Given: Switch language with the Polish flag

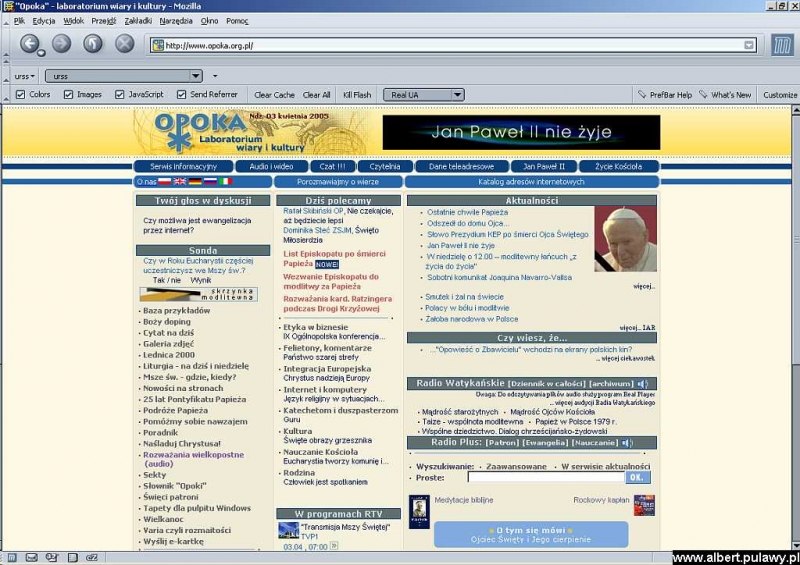Looking at the screenshot, I should [x=164, y=181].
